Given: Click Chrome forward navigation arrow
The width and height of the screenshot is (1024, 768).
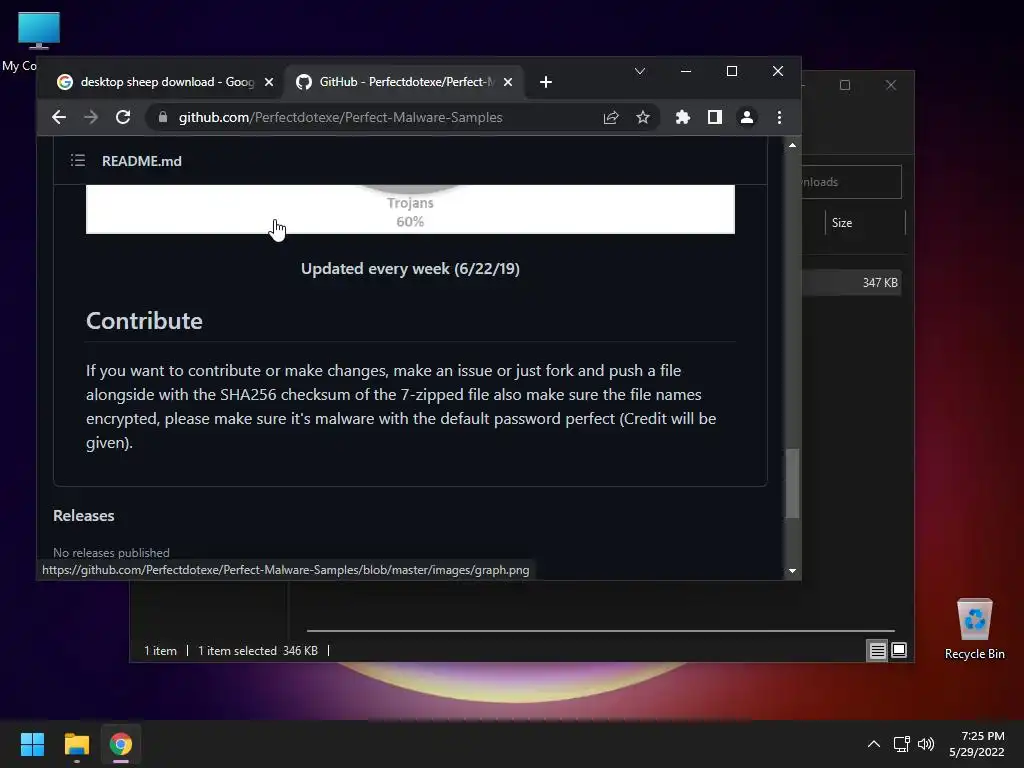Looking at the screenshot, I should click(x=91, y=118).
